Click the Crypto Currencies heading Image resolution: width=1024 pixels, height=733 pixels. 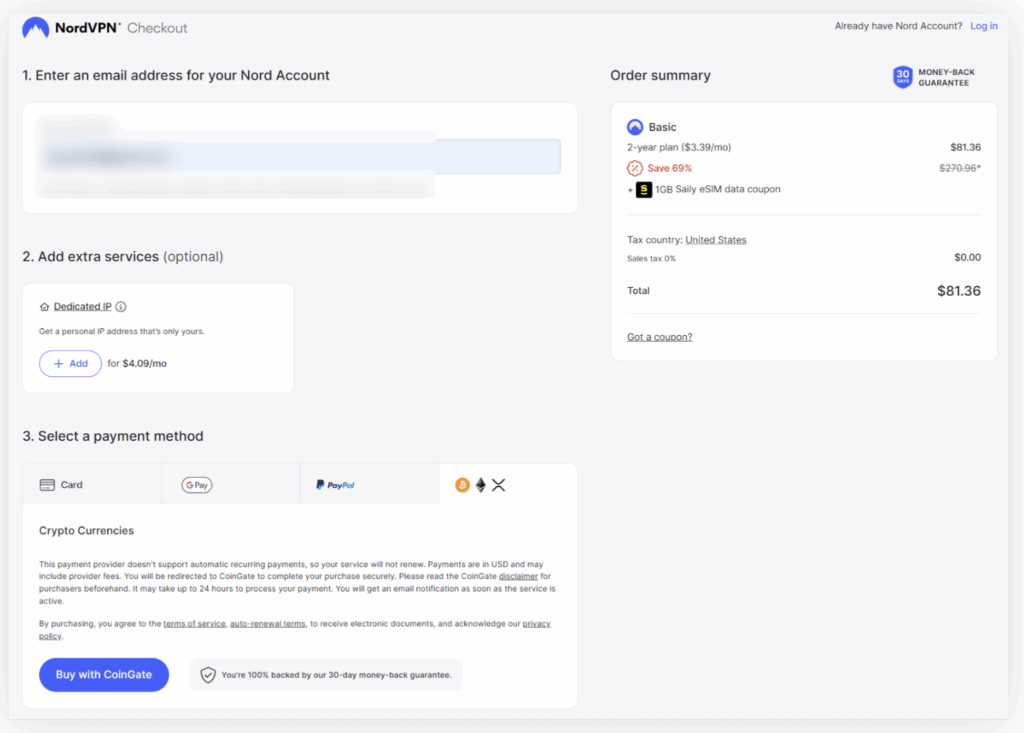tap(86, 531)
